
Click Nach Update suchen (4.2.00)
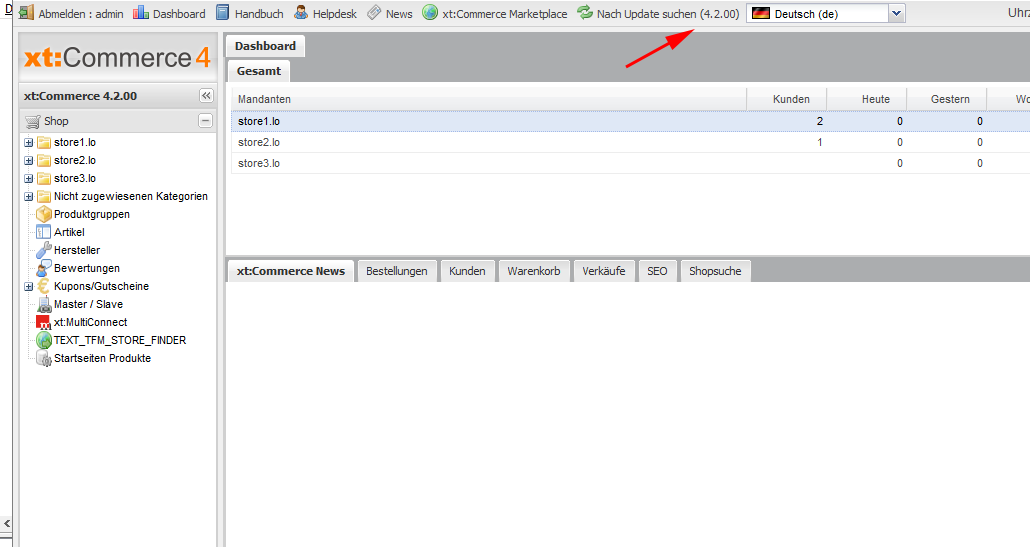(668, 14)
